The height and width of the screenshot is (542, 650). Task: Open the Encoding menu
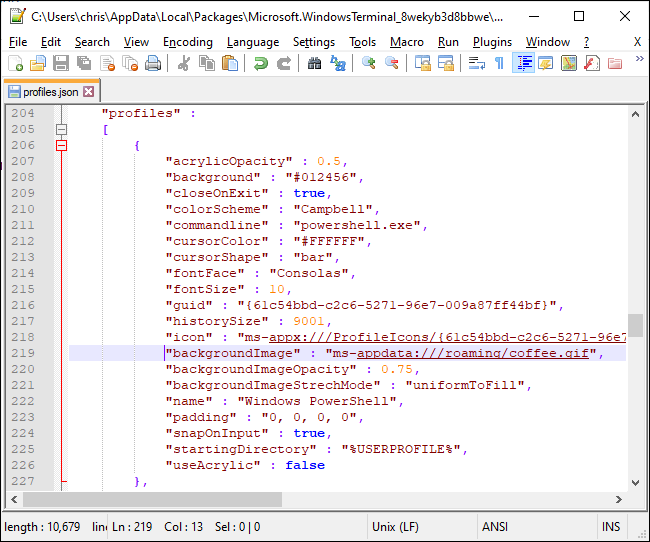click(188, 42)
